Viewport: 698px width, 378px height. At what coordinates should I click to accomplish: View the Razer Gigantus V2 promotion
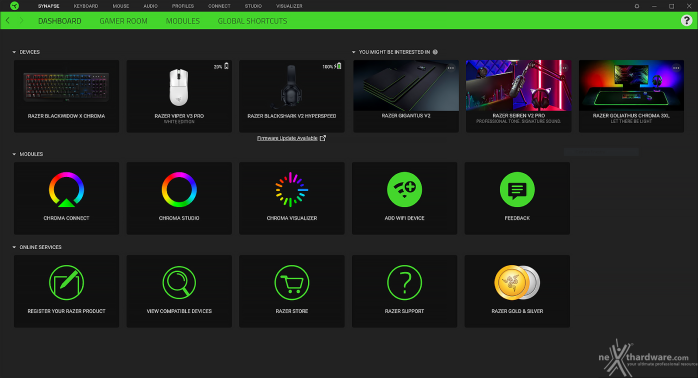point(406,96)
